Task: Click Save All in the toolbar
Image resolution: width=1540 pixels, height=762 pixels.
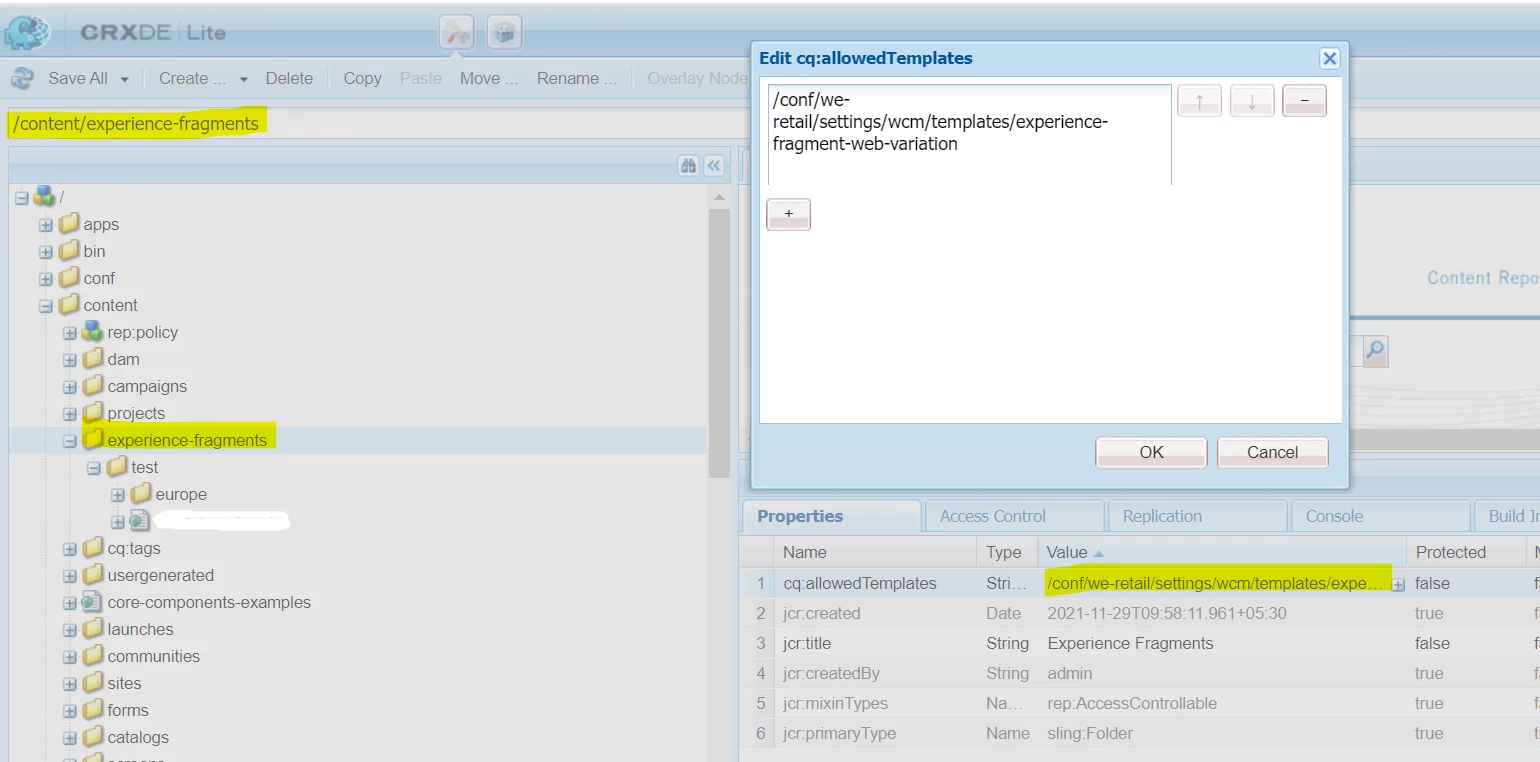Action: [x=78, y=78]
